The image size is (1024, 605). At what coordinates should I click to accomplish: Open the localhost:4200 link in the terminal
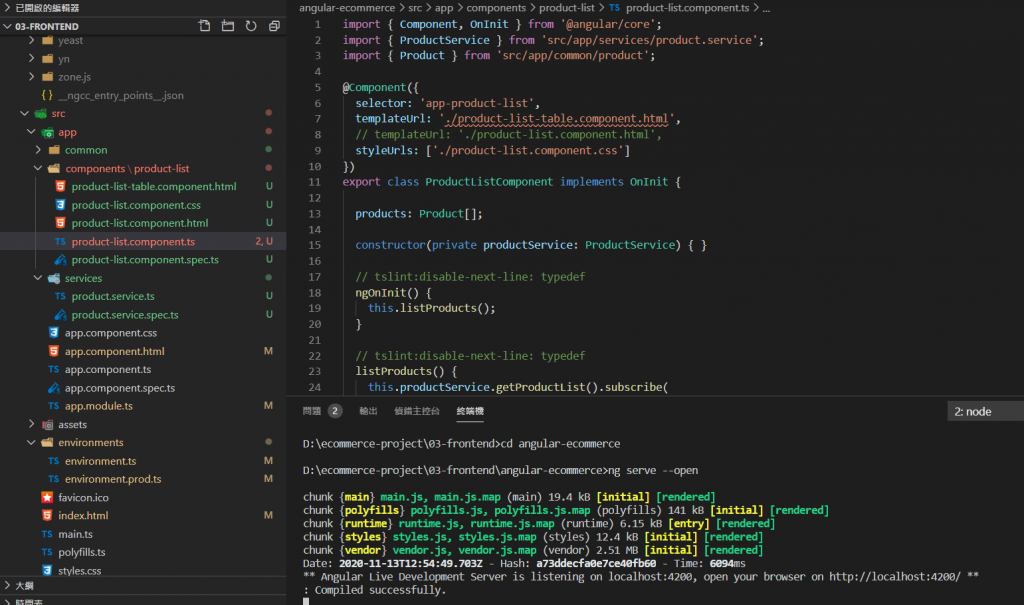[x=895, y=577]
